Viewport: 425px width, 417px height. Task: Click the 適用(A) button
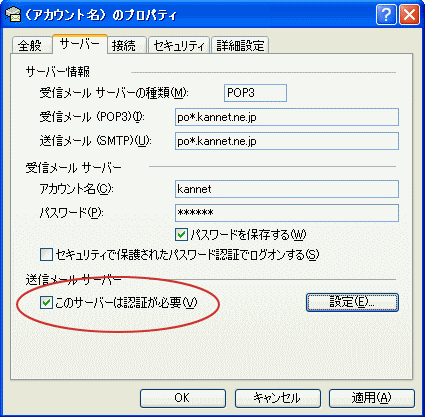(x=372, y=398)
